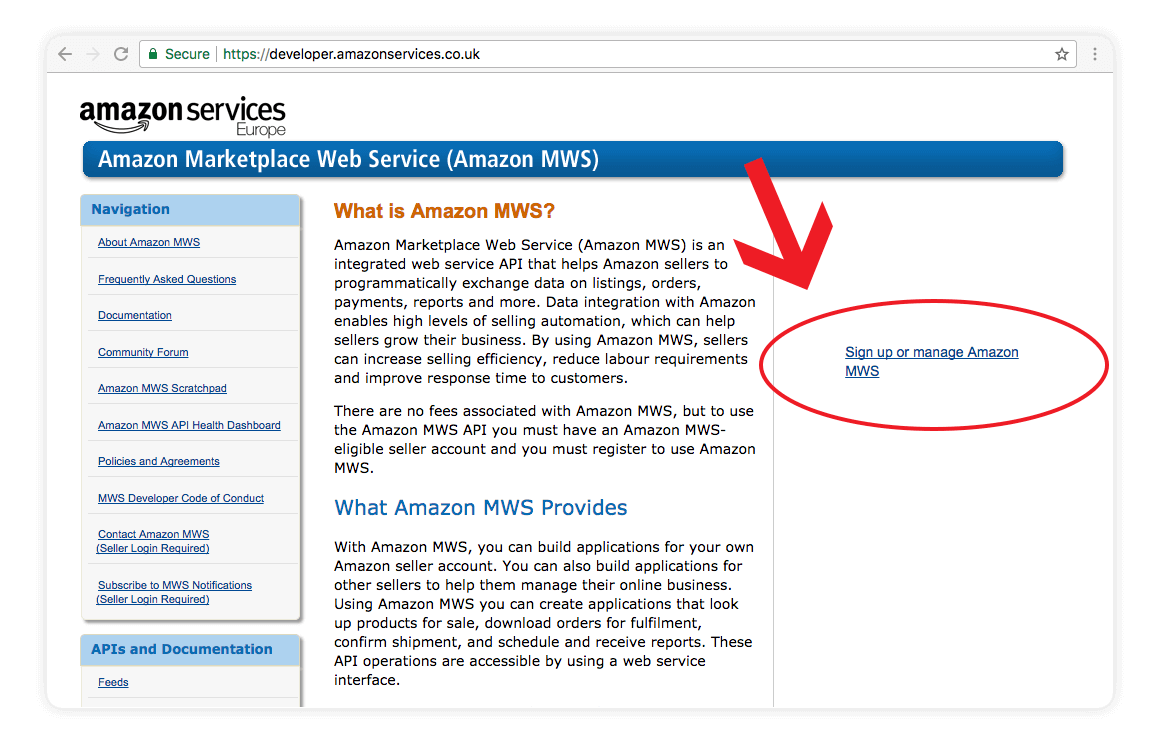The image size is (1160, 744).
Task: Click Subscribe to MWS Notifications link
Action: [174, 592]
